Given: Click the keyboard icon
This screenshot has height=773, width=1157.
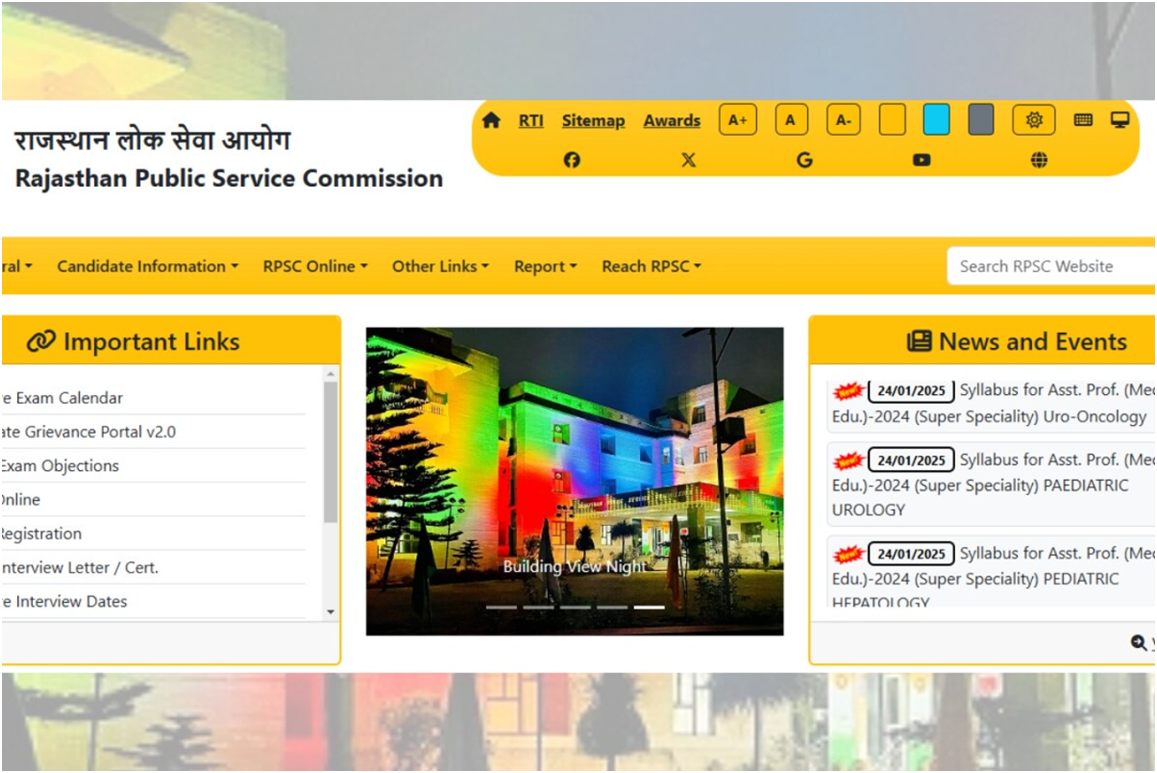Looking at the screenshot, I should point(1083,120).
